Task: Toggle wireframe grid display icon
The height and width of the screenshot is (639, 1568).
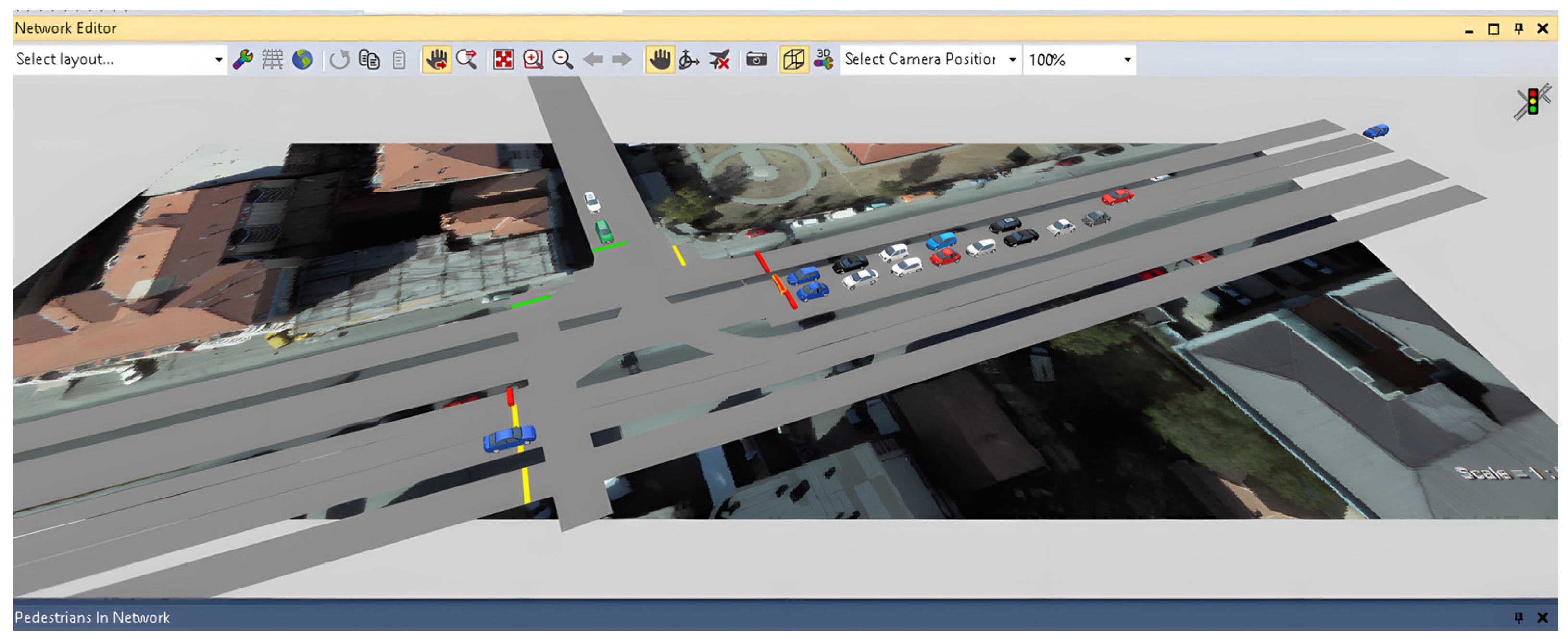Action: pyautogui.click(x=272, y=60)
